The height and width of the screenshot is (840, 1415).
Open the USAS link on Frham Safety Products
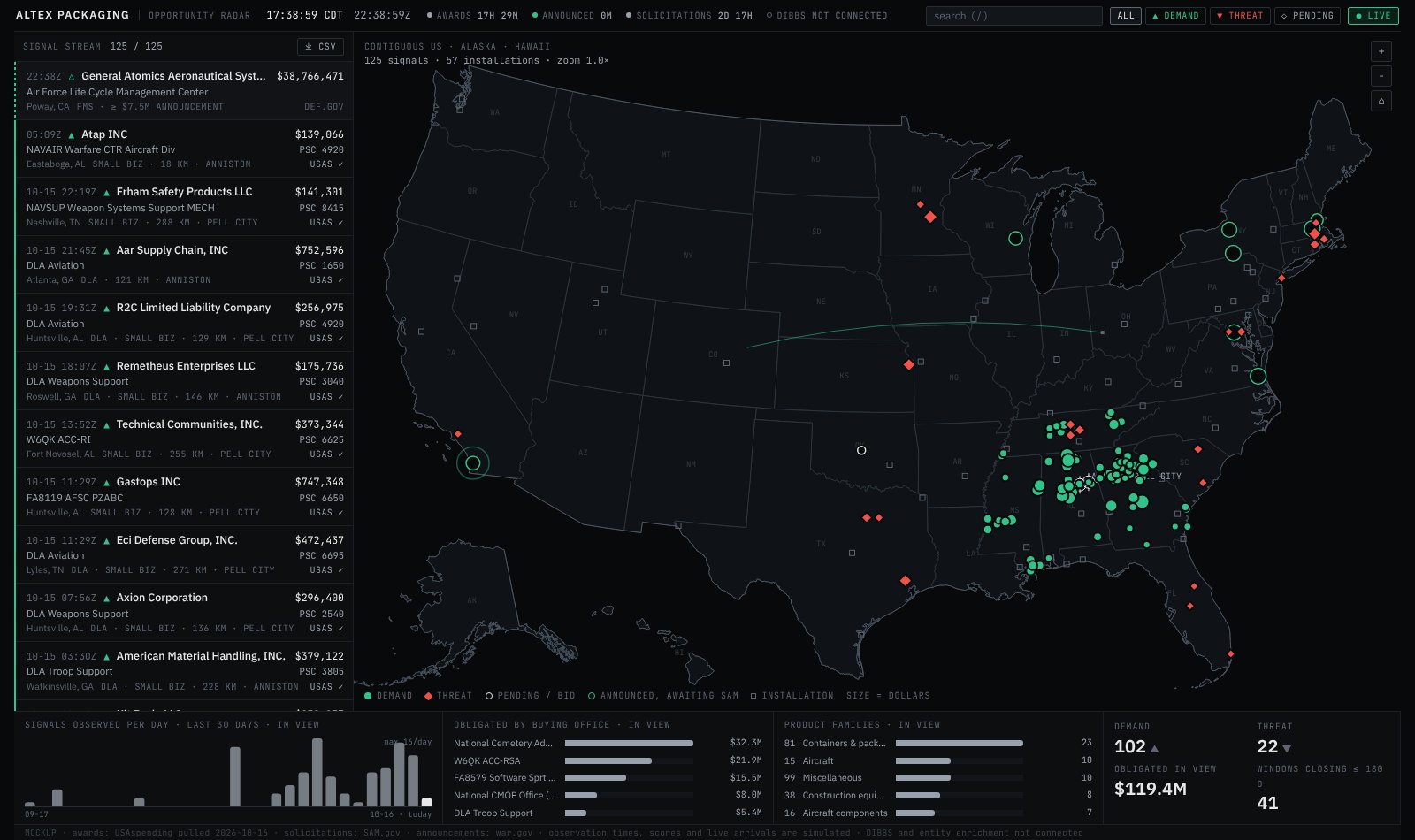click(x=326, y=223)
